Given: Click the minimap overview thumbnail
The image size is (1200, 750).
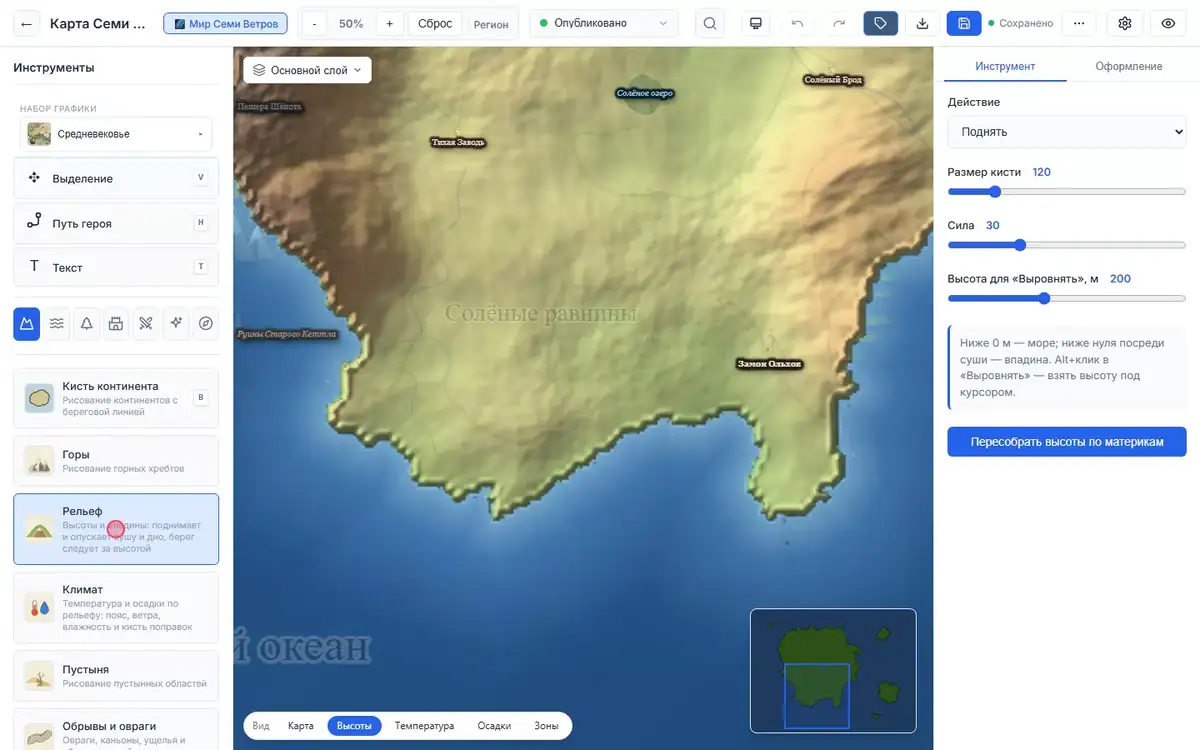Looking at the screenshot, I should point(833,670).
